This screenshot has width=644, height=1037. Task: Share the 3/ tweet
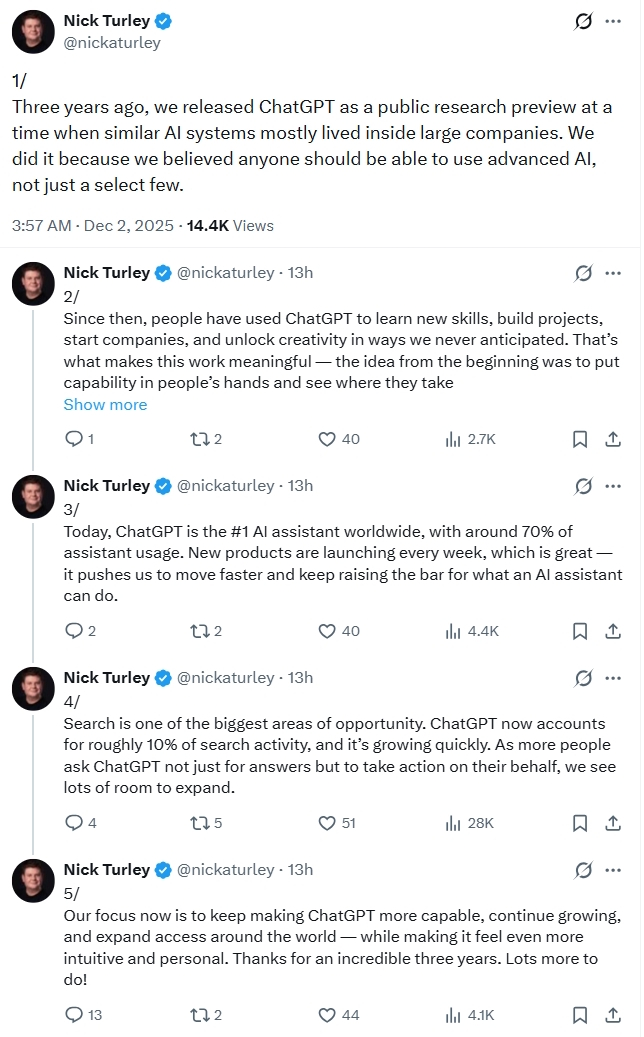click(x=613, y=631)
